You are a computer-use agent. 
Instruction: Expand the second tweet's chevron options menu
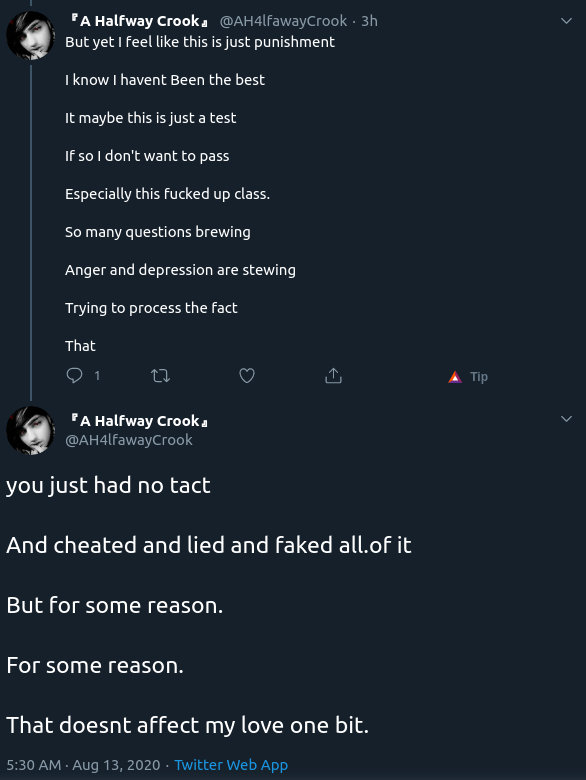[566, 419]
